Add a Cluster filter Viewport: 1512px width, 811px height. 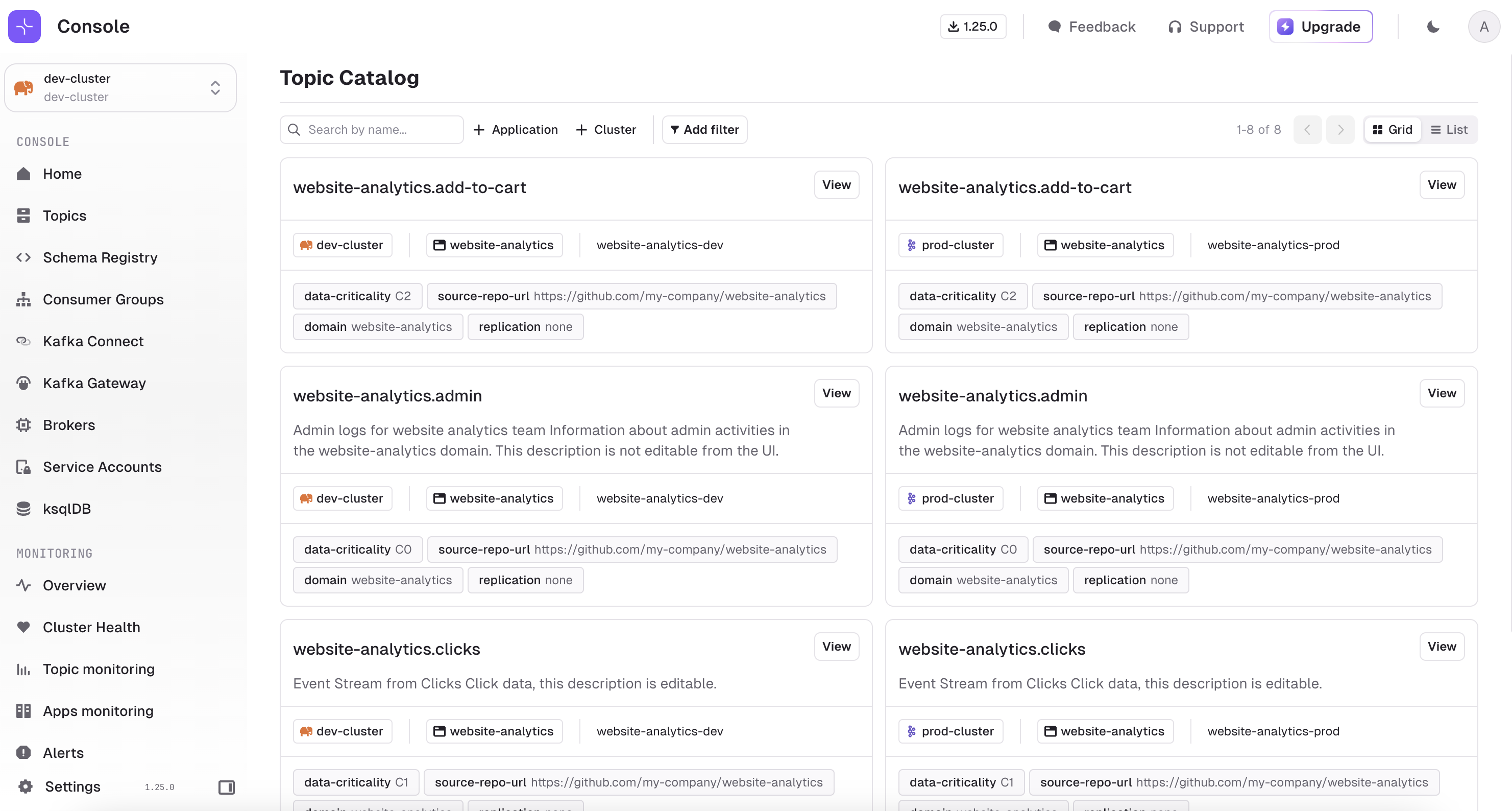(606, 129)
